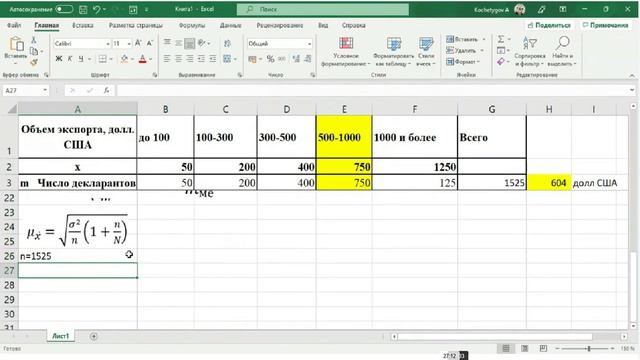Switch to the Формулы tab
This screenshot has width=640, height=360.
click(x=191, y=25)
